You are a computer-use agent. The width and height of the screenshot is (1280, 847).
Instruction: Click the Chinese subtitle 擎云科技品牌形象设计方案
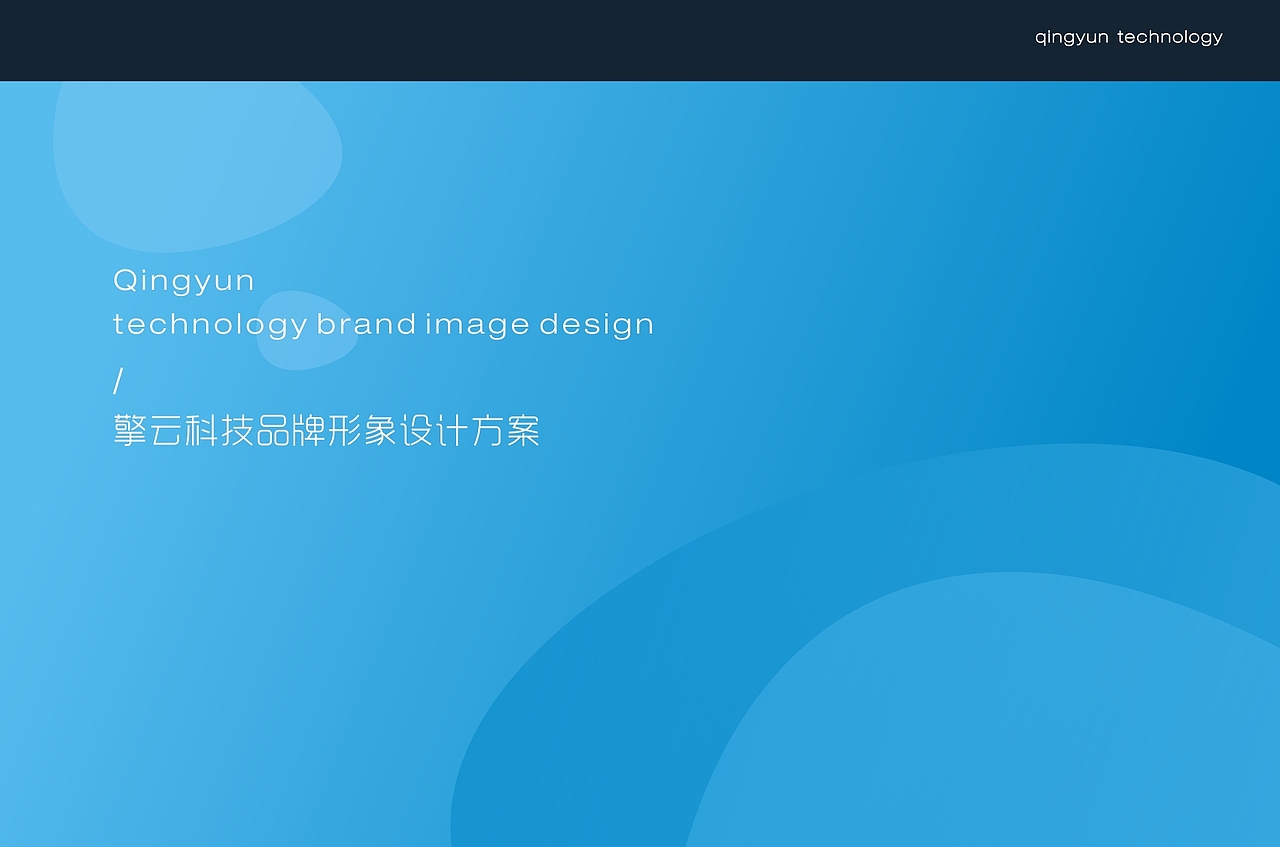[326, 432]
